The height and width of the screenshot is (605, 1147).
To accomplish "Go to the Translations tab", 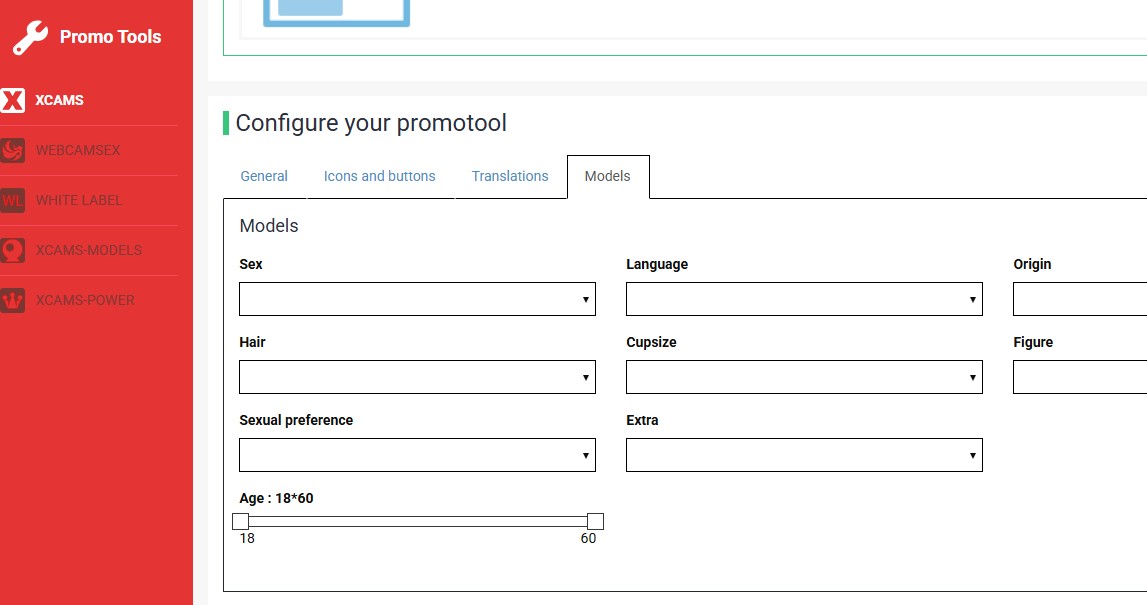I will point(510,176).
